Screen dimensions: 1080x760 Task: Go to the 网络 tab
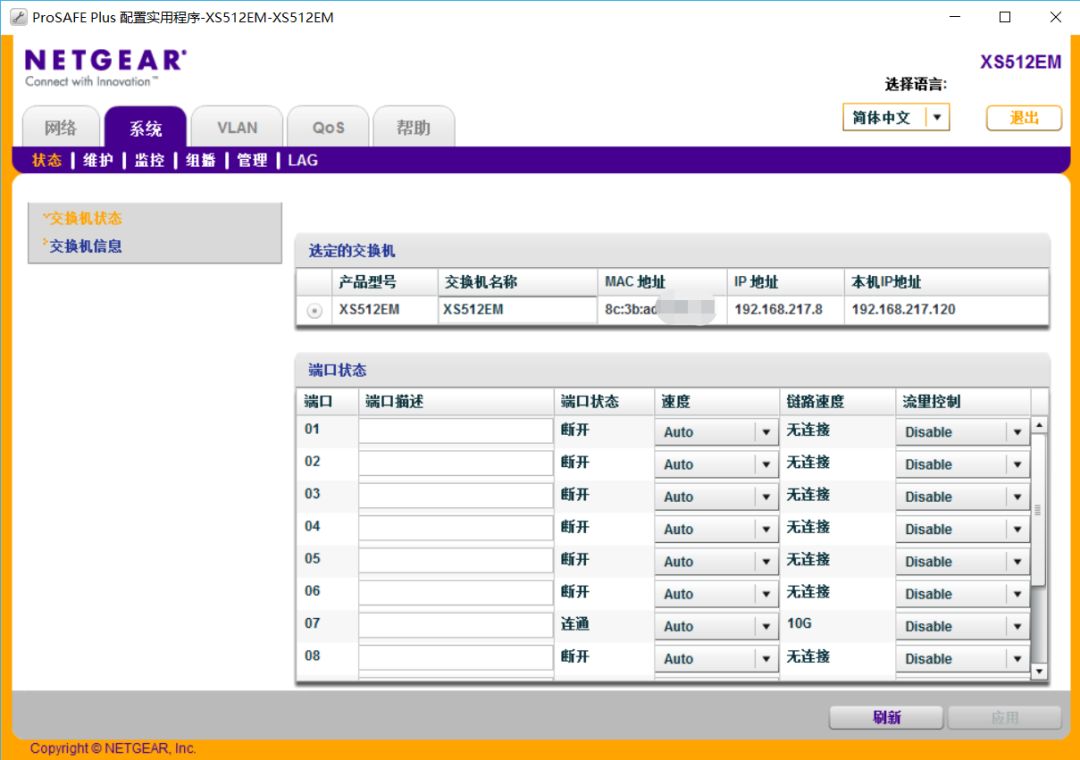point(61,128)
